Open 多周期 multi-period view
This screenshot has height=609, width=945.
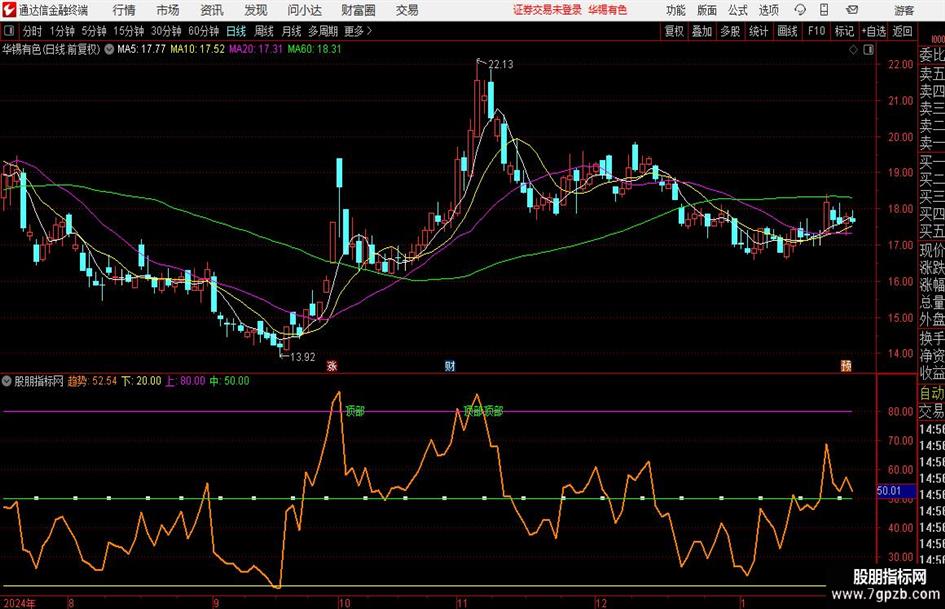click(x=323, y=31)
